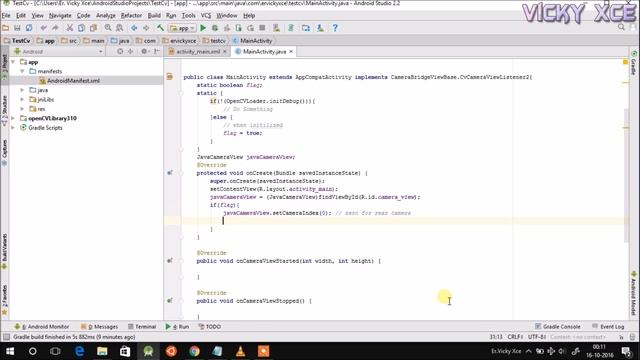Navigate back with the blue arrow
The height and width of the screenshot is (360, 640).
[x=134, y=28]
